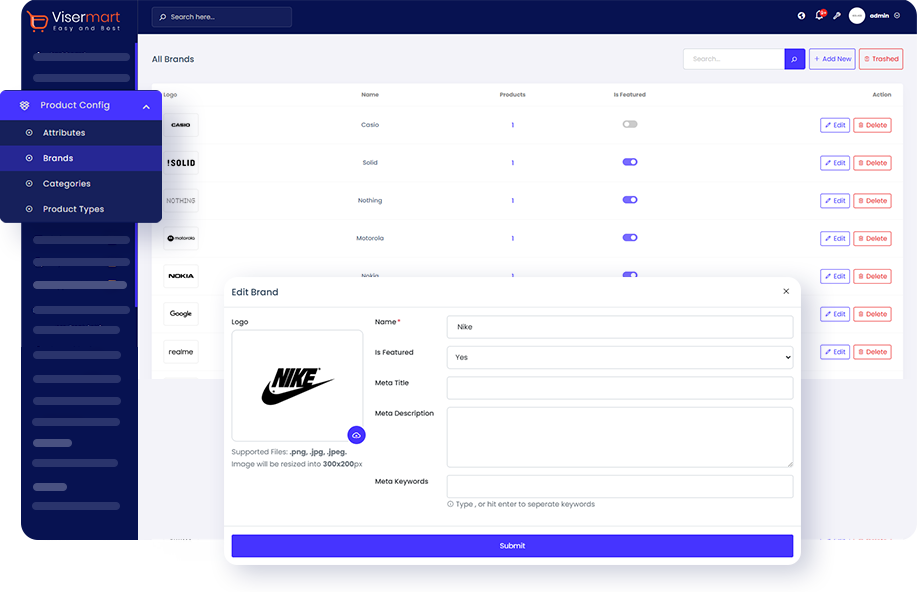Click the Meta Description textarea
Screen dimensions: 917x592
tap(620, 437)
